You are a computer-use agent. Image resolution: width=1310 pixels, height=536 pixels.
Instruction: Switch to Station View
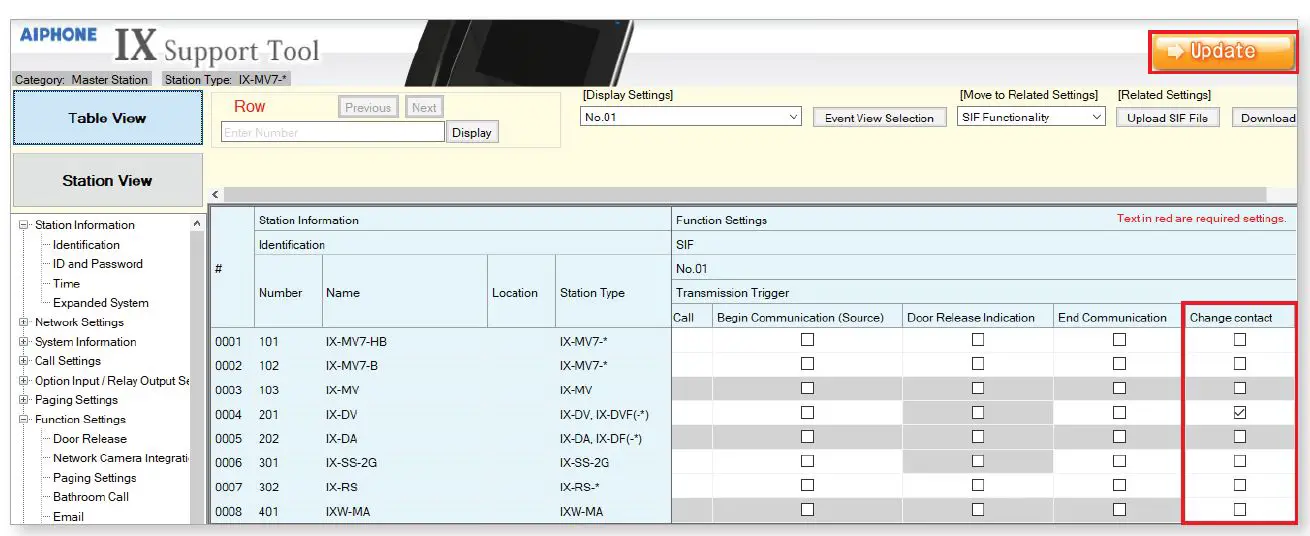pos(107,181)
